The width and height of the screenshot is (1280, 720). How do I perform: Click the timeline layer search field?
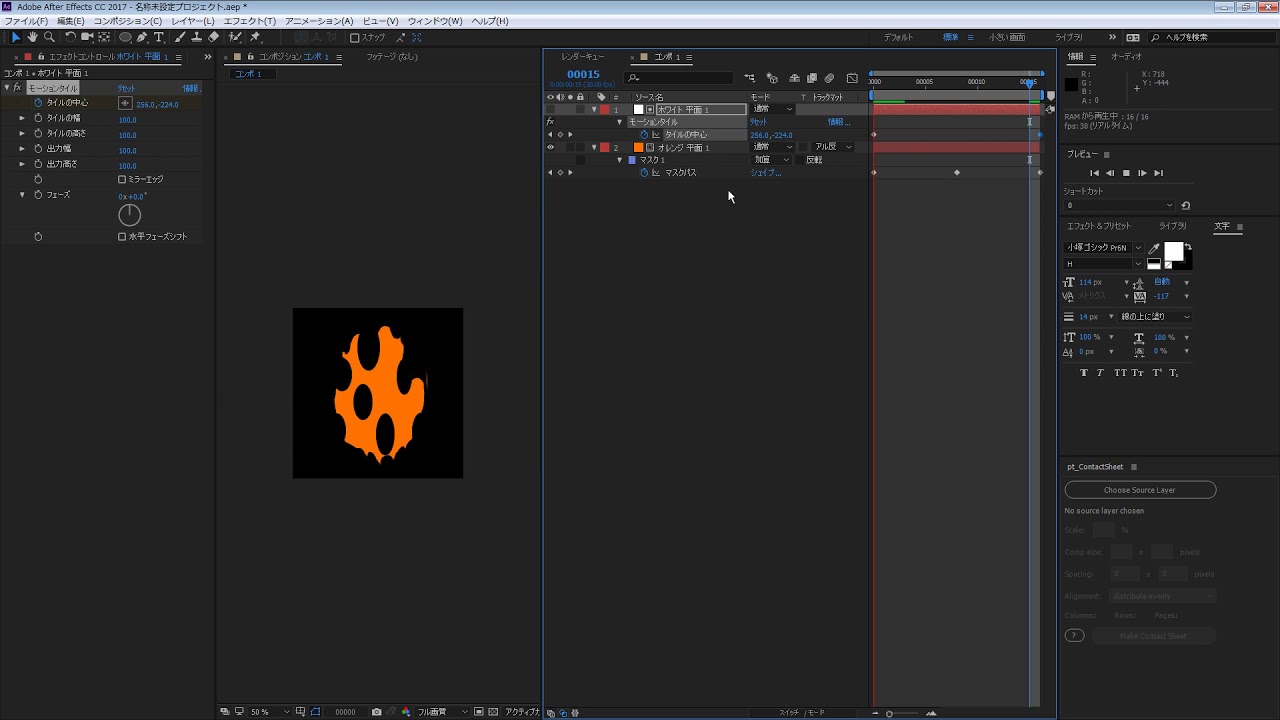pyautogui.click(x=680, y=78)
